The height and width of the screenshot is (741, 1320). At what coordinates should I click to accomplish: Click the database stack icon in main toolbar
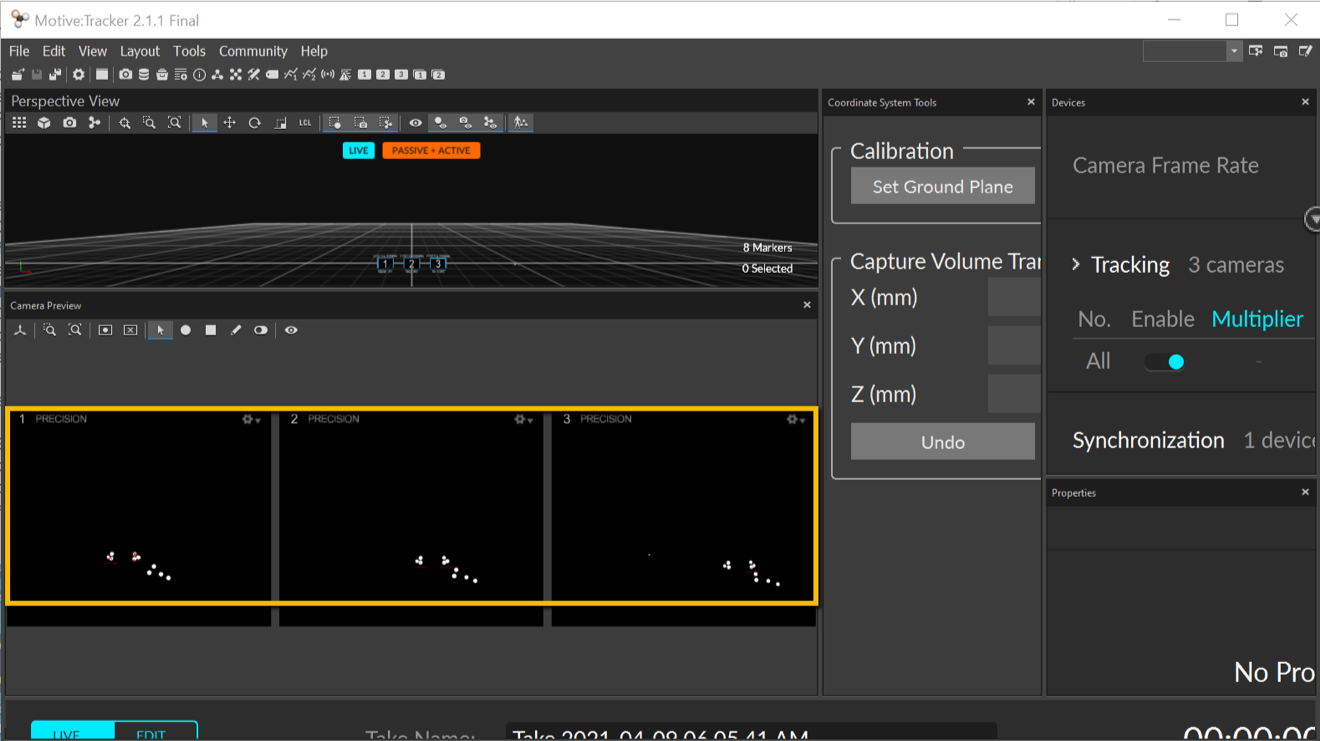click(x=143, y=74)
